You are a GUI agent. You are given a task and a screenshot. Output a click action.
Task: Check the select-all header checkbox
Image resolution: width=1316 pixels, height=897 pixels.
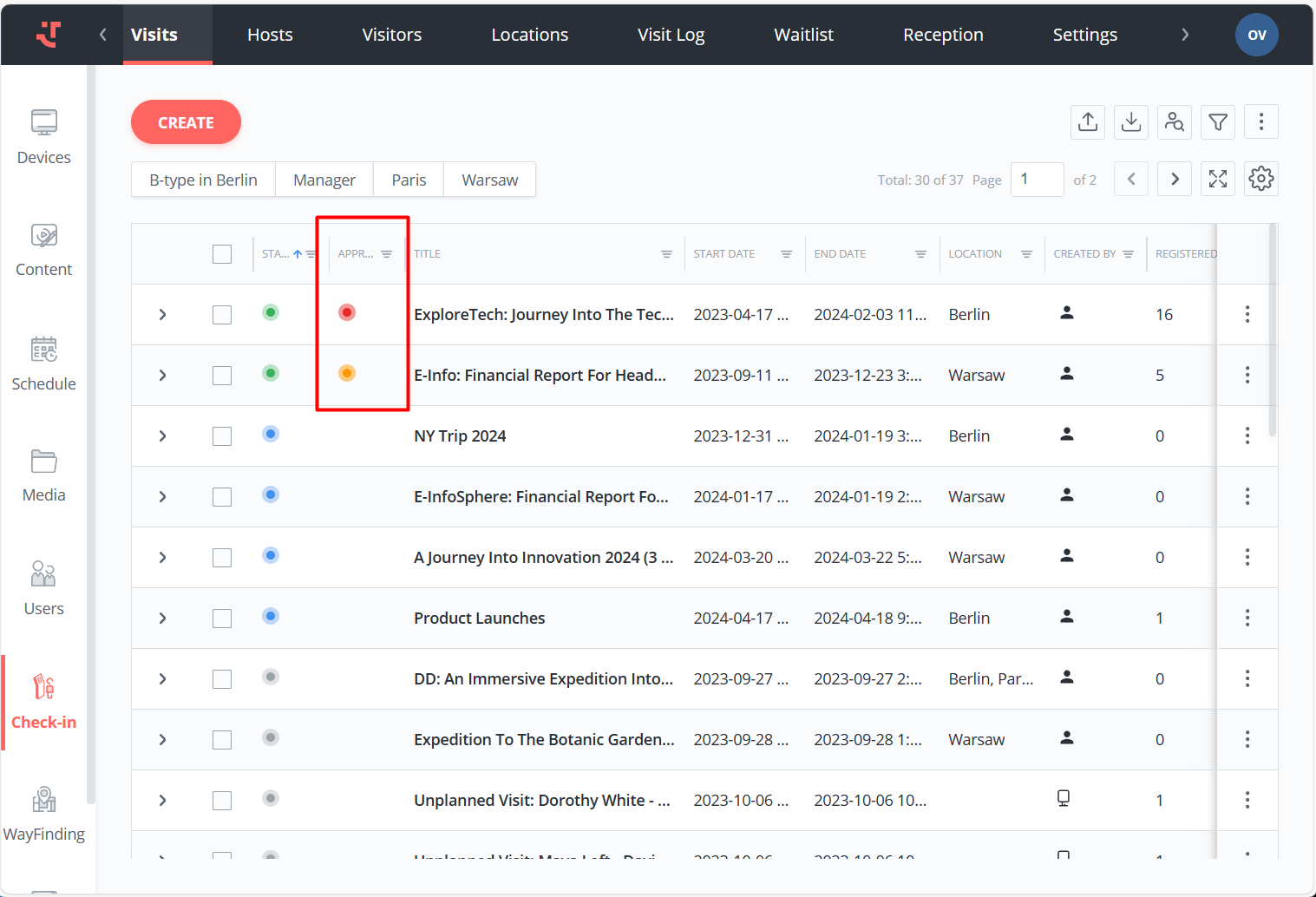(222, 254)
